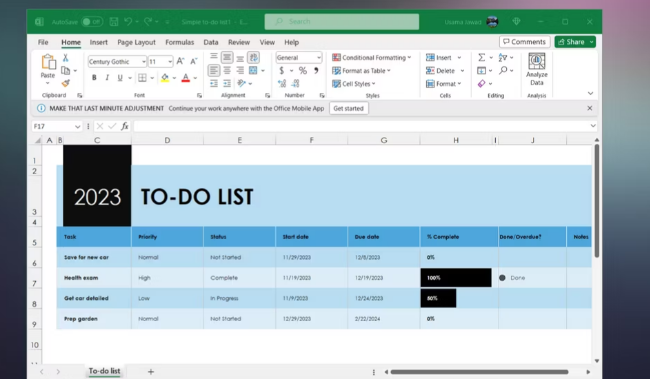This screenshot has height=379, width=650.
Task: Click the Sort & Filter icon
Action: (503, 58)
